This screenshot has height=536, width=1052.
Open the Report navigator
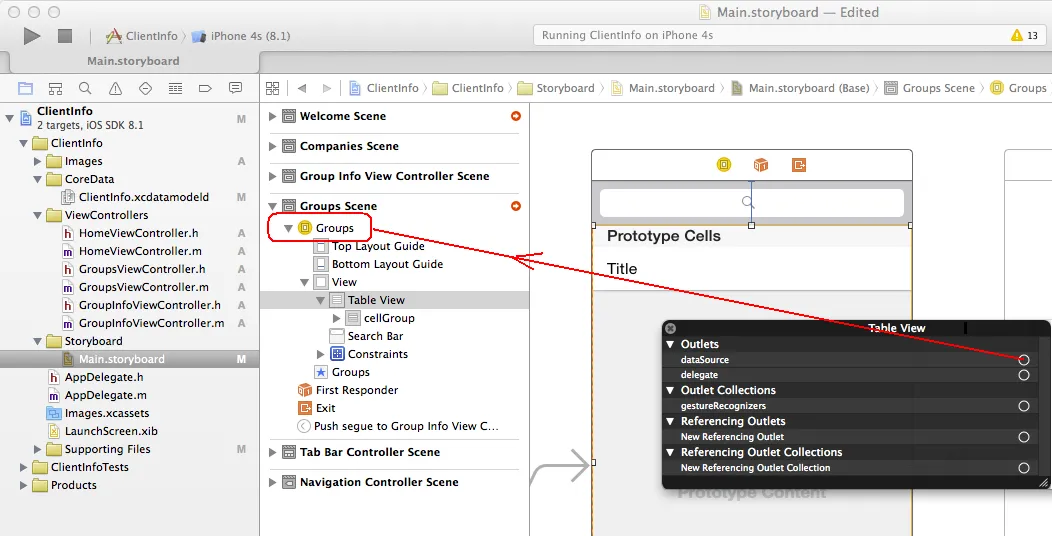235,88
